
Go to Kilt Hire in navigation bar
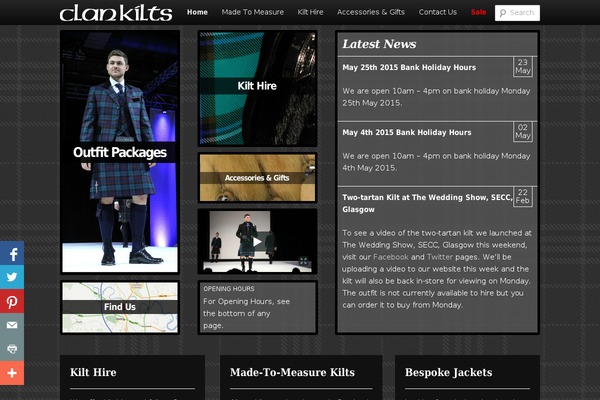pos(310,12)
